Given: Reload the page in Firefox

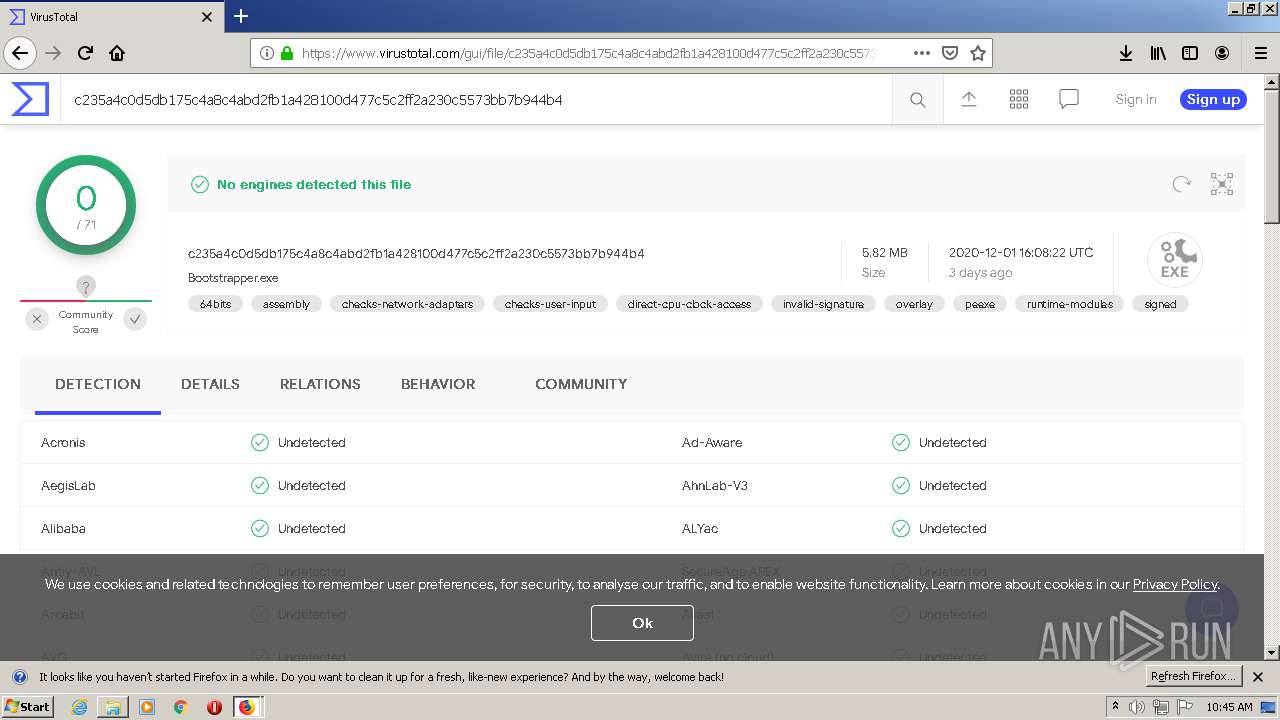Looking at the screenshot, I should (85, 53).
